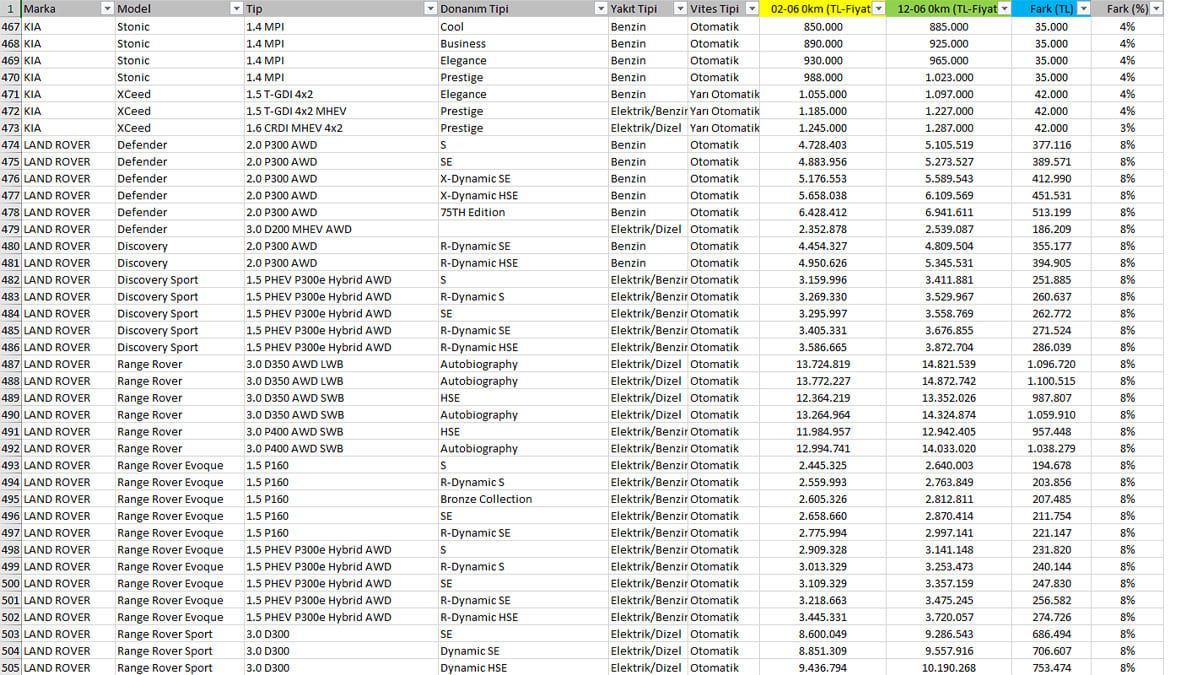Open the 02-06 0km price filter dropdown

878,8
